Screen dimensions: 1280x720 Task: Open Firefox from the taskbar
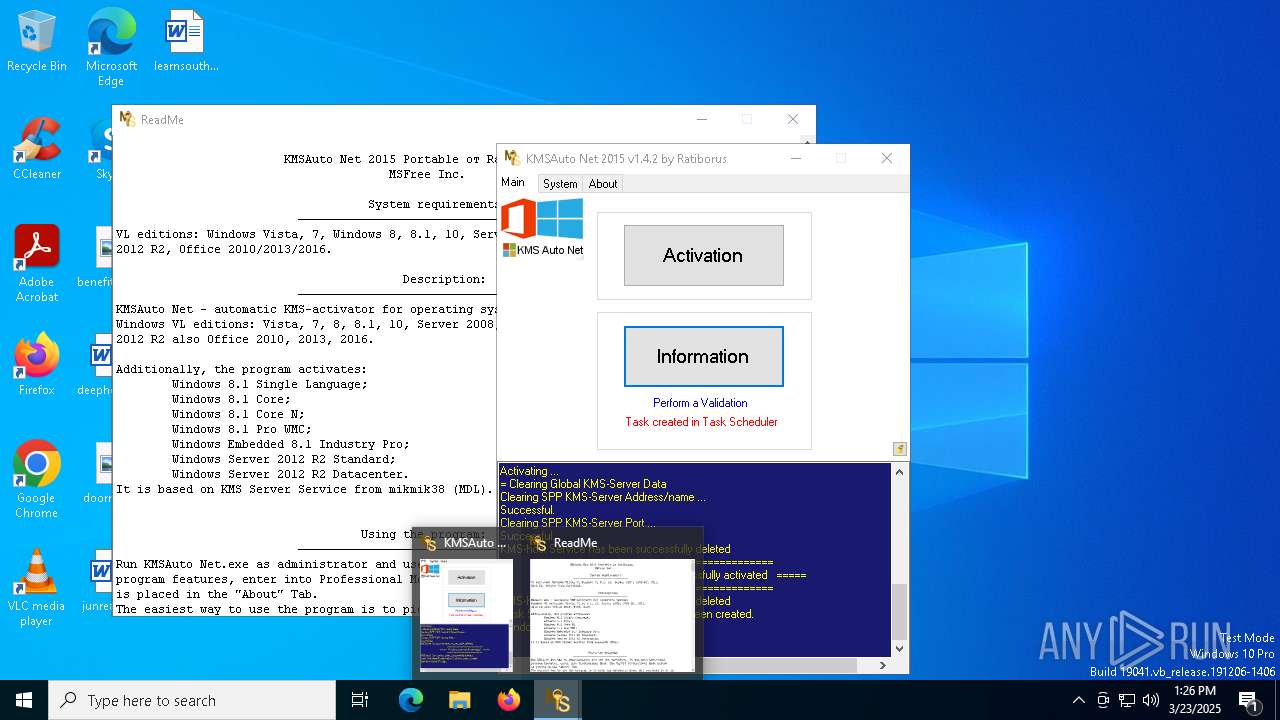click(509, 700)
